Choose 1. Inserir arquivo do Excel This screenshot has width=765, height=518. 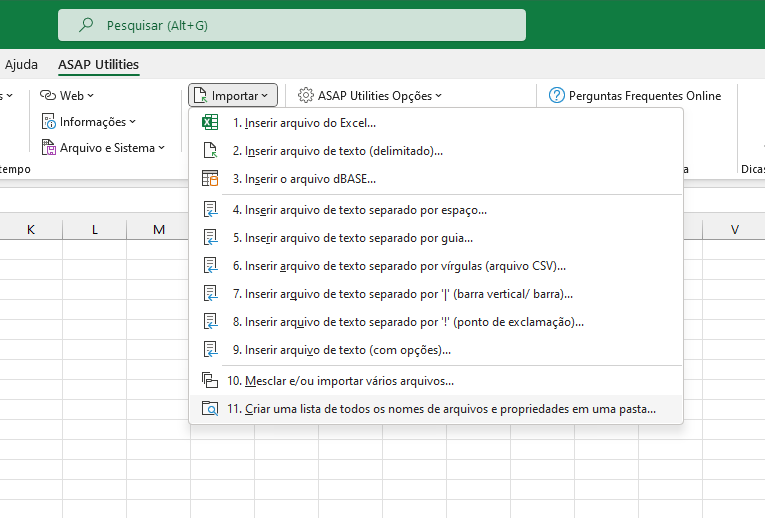click(436, 123)
